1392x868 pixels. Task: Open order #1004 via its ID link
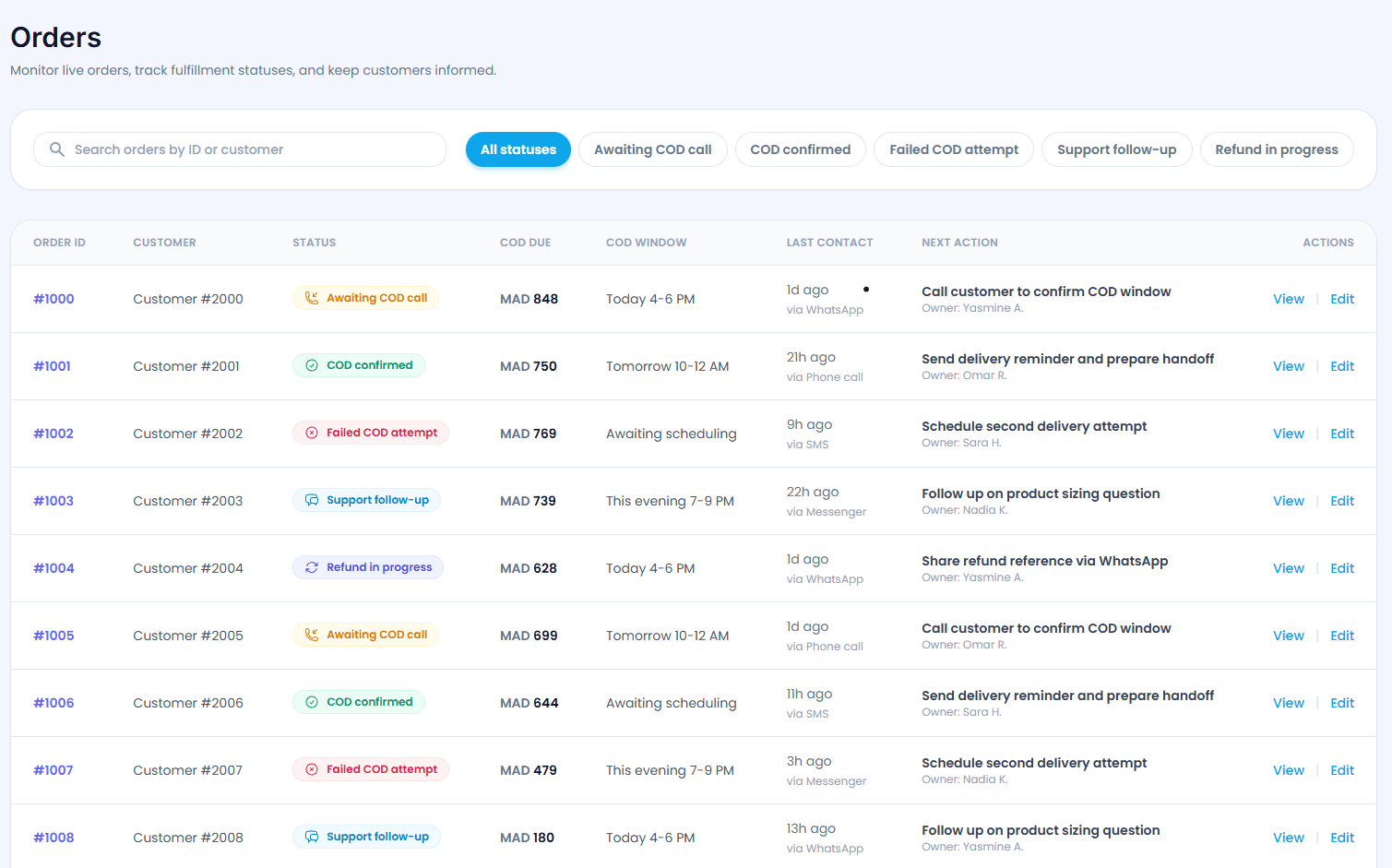53,567
